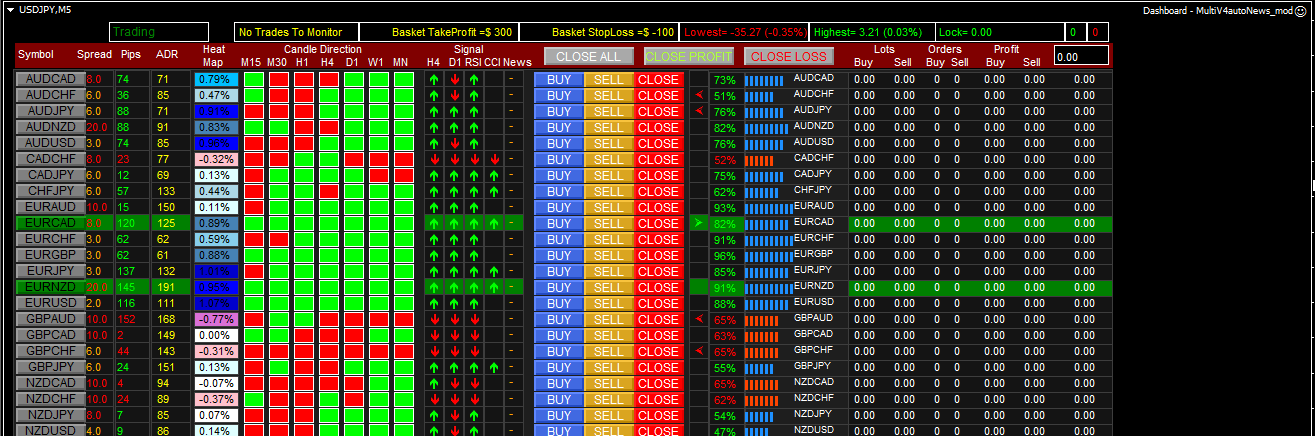The image size is (1315, 436).
Task: Select the NZDCAD symbol button
Action: click(x=49, y=383)
